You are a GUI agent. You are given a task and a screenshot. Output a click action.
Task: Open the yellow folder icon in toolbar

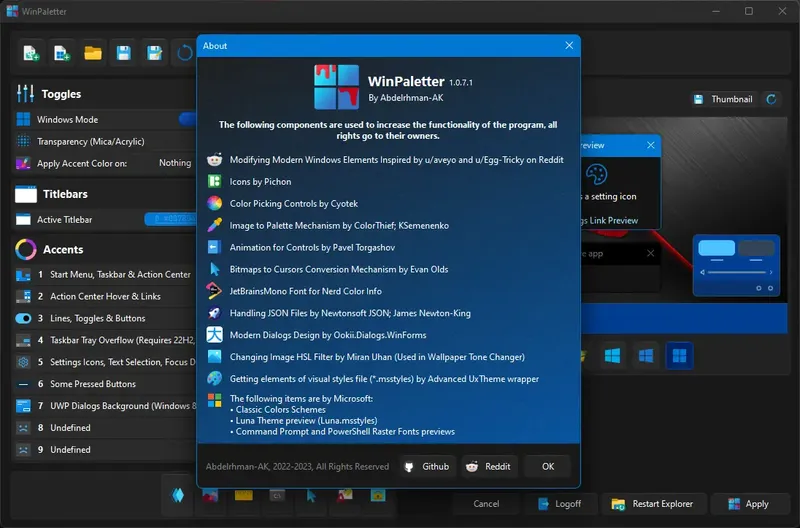coord(93,53)
